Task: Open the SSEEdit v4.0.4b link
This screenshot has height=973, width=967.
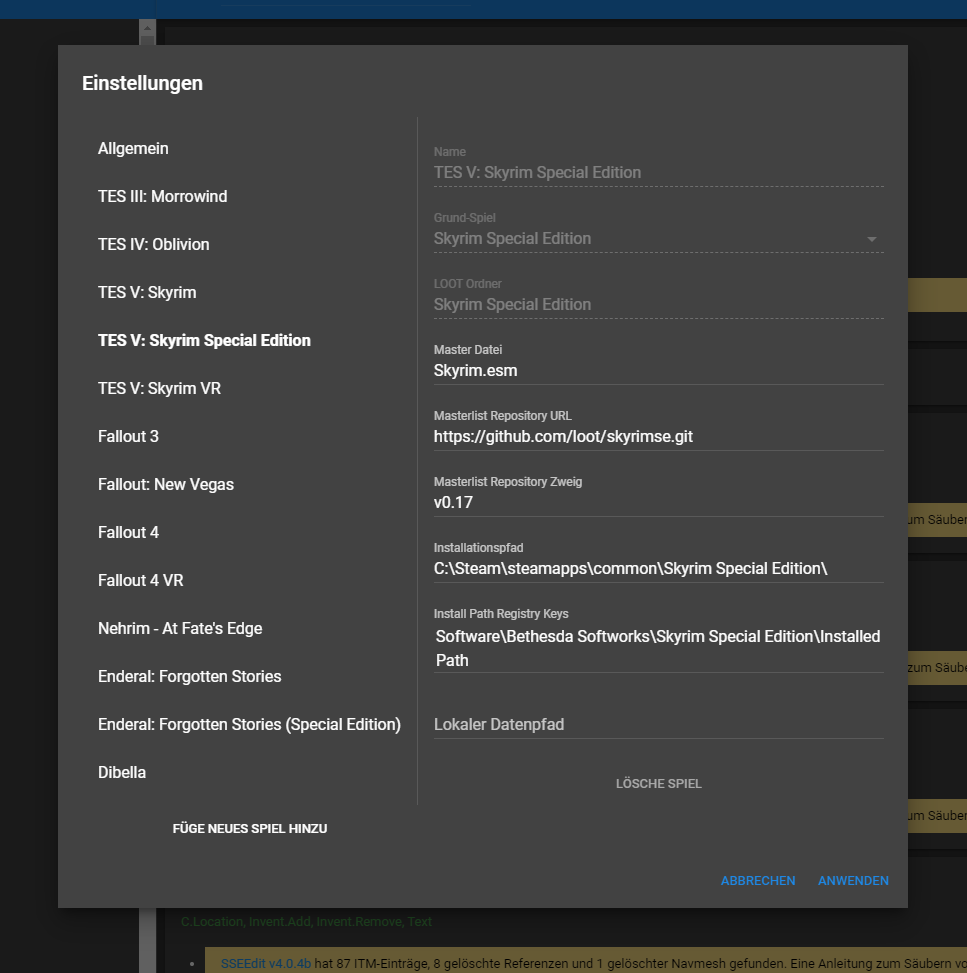Action: pos(266,963)
